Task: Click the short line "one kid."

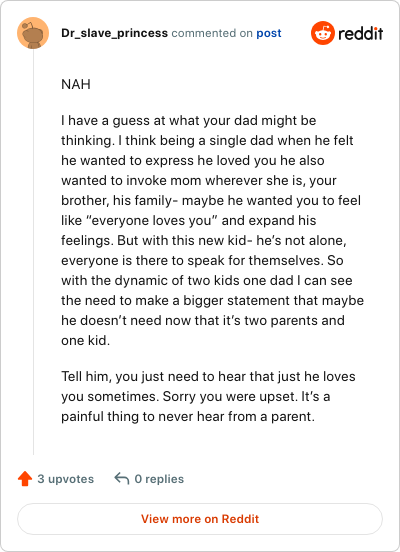Action: point(86,340)
